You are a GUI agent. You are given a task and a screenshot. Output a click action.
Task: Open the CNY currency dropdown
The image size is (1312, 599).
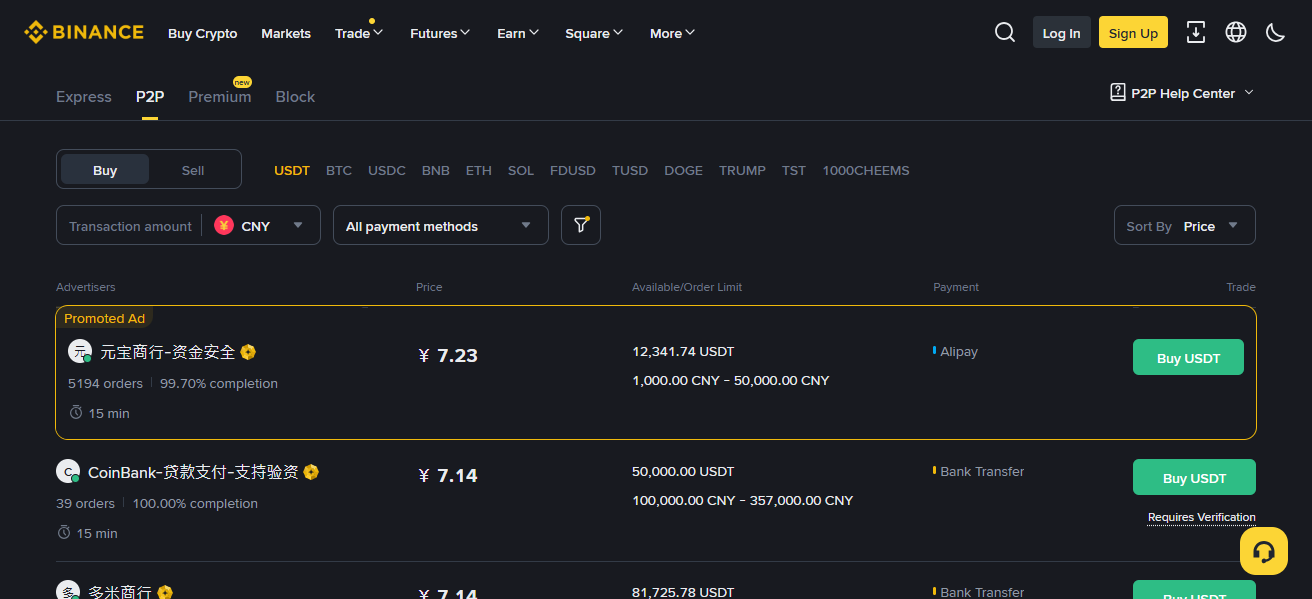260,226
